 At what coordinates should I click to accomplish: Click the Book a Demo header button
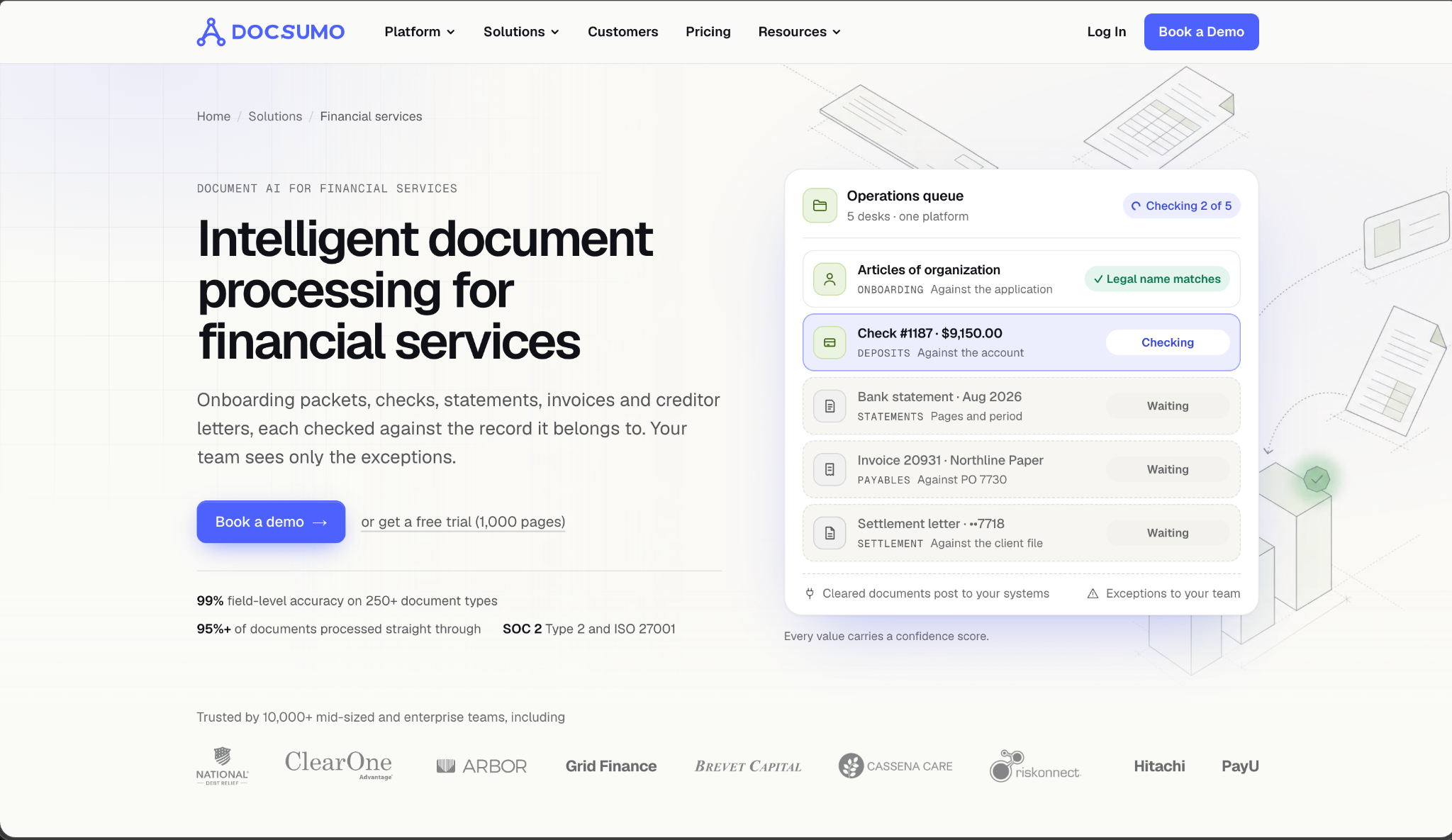click(1201, 32)
